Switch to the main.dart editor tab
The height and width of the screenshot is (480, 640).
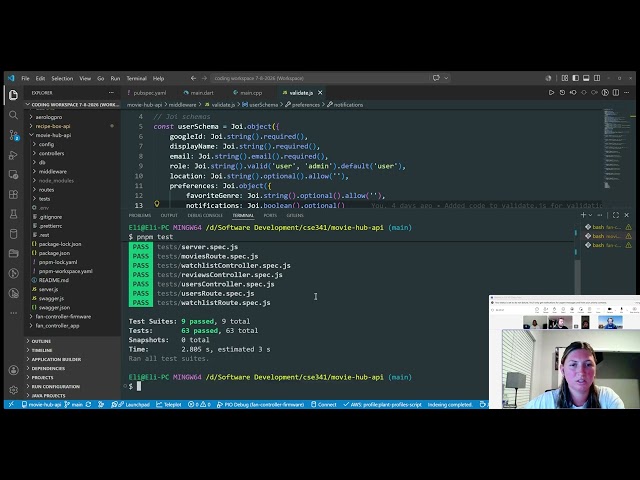click(202, 93)
